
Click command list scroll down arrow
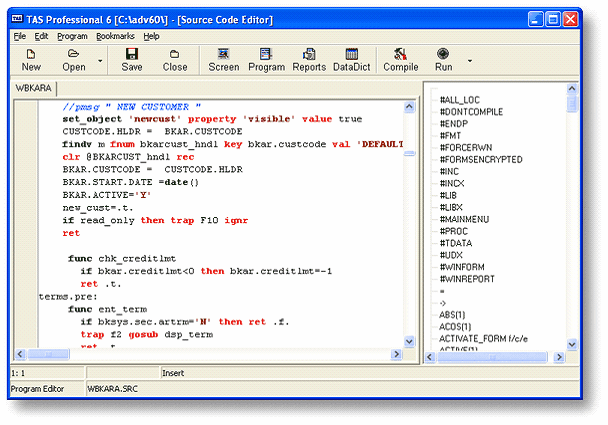click(572, 344)
